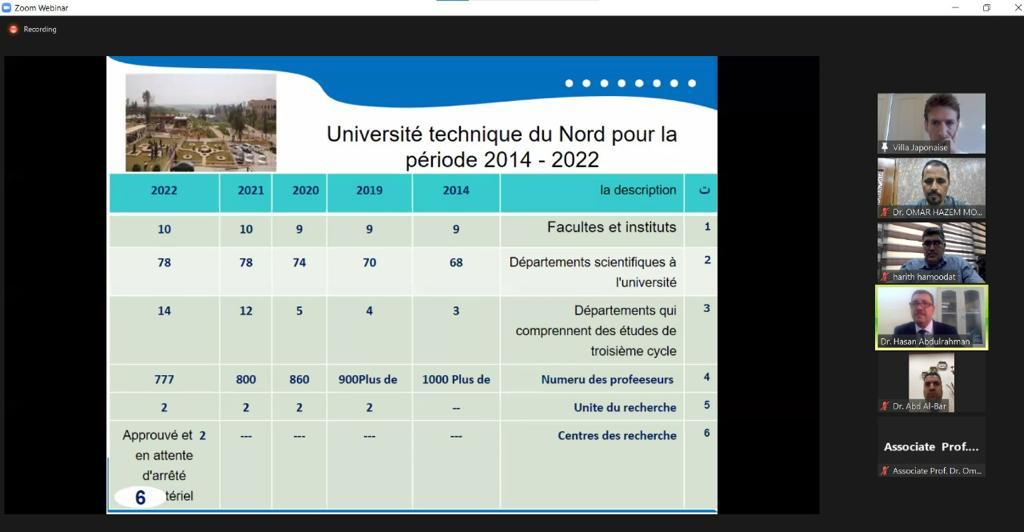Image resolution: width=1024 pixels, height=532 pixels.
Task: Select the Associate Prof. name-only participant tile
Action: pyautogui.click(x=931, y=447)
